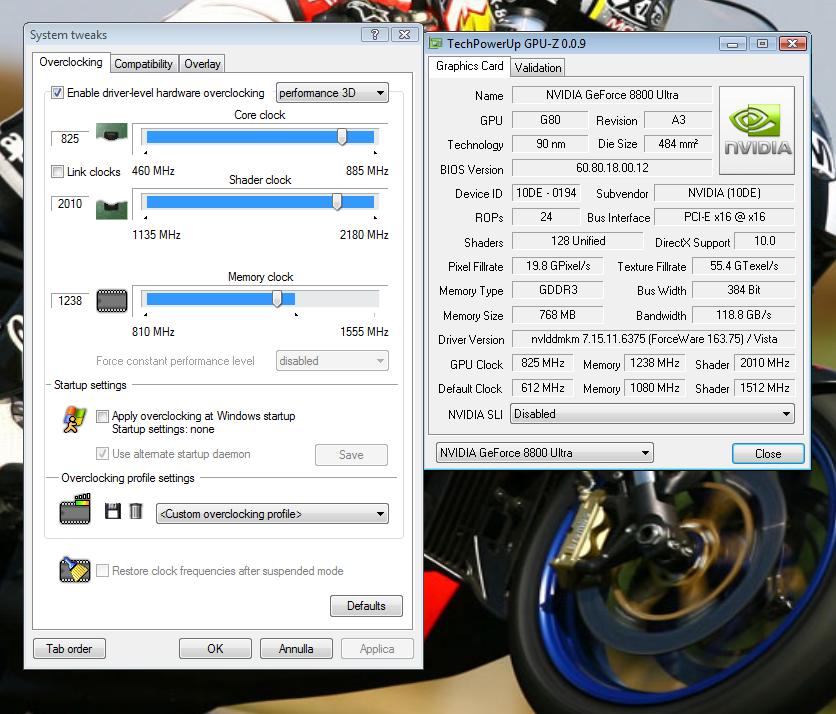Click the Subvendor value NVIDIA (10DE)

pos(725,192)
